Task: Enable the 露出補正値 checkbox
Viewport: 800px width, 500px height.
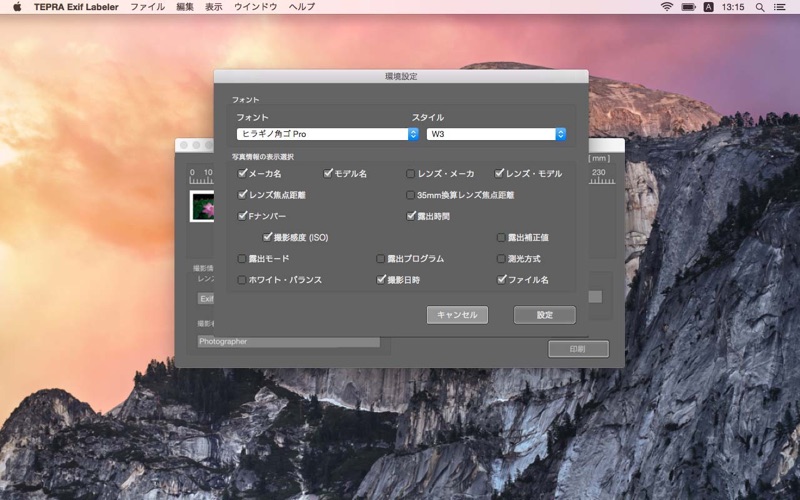Action: [501, 237]
